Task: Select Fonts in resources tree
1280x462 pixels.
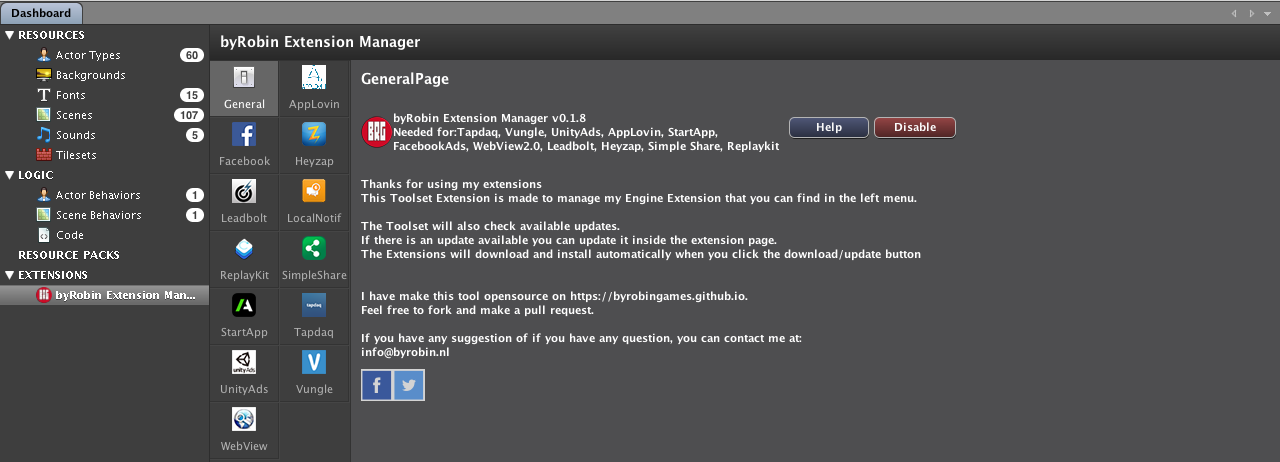Action: [x=71, y=95]
